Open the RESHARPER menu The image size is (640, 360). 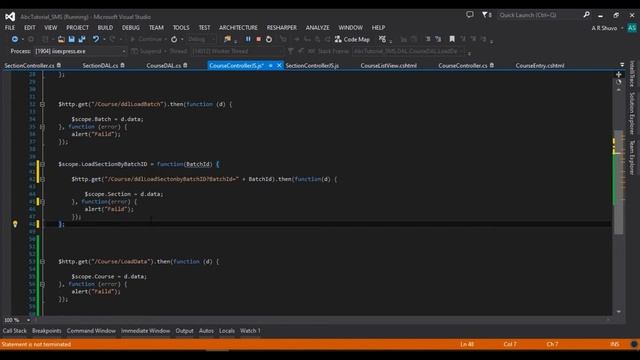pyautogui.click(x=282, y=27)
